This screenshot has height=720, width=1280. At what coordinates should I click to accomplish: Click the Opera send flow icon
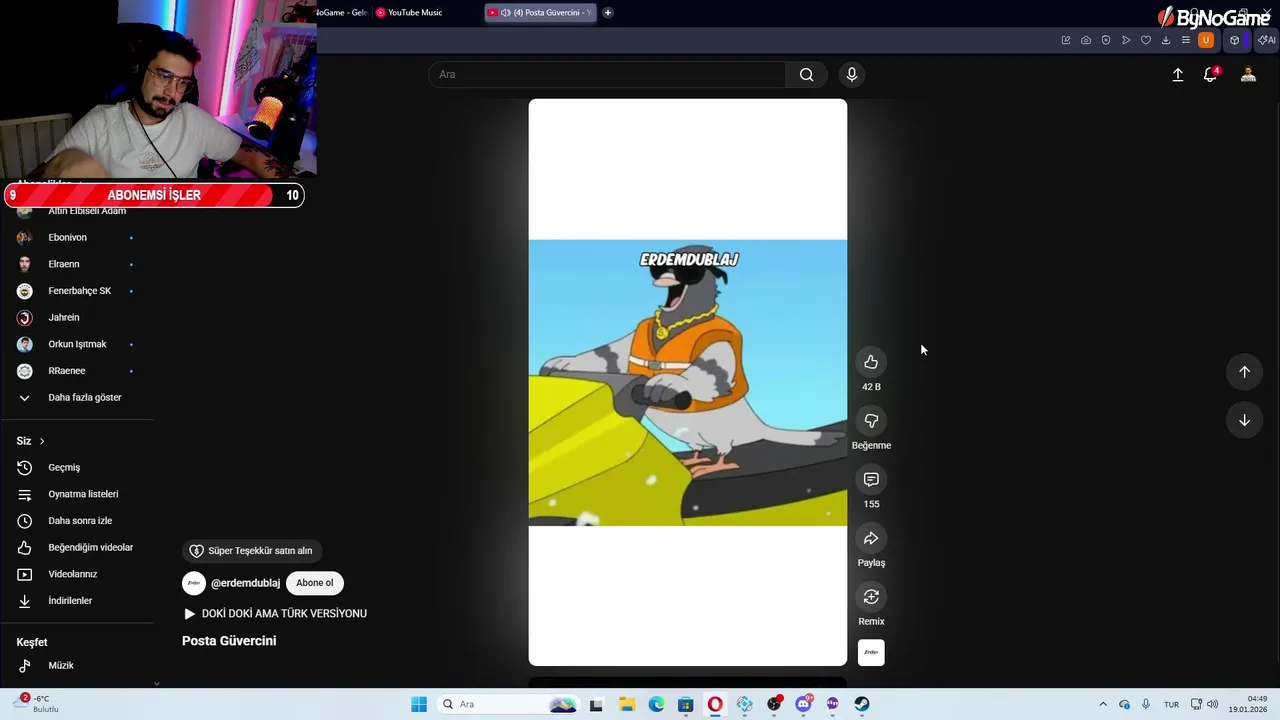[1126, 40]
